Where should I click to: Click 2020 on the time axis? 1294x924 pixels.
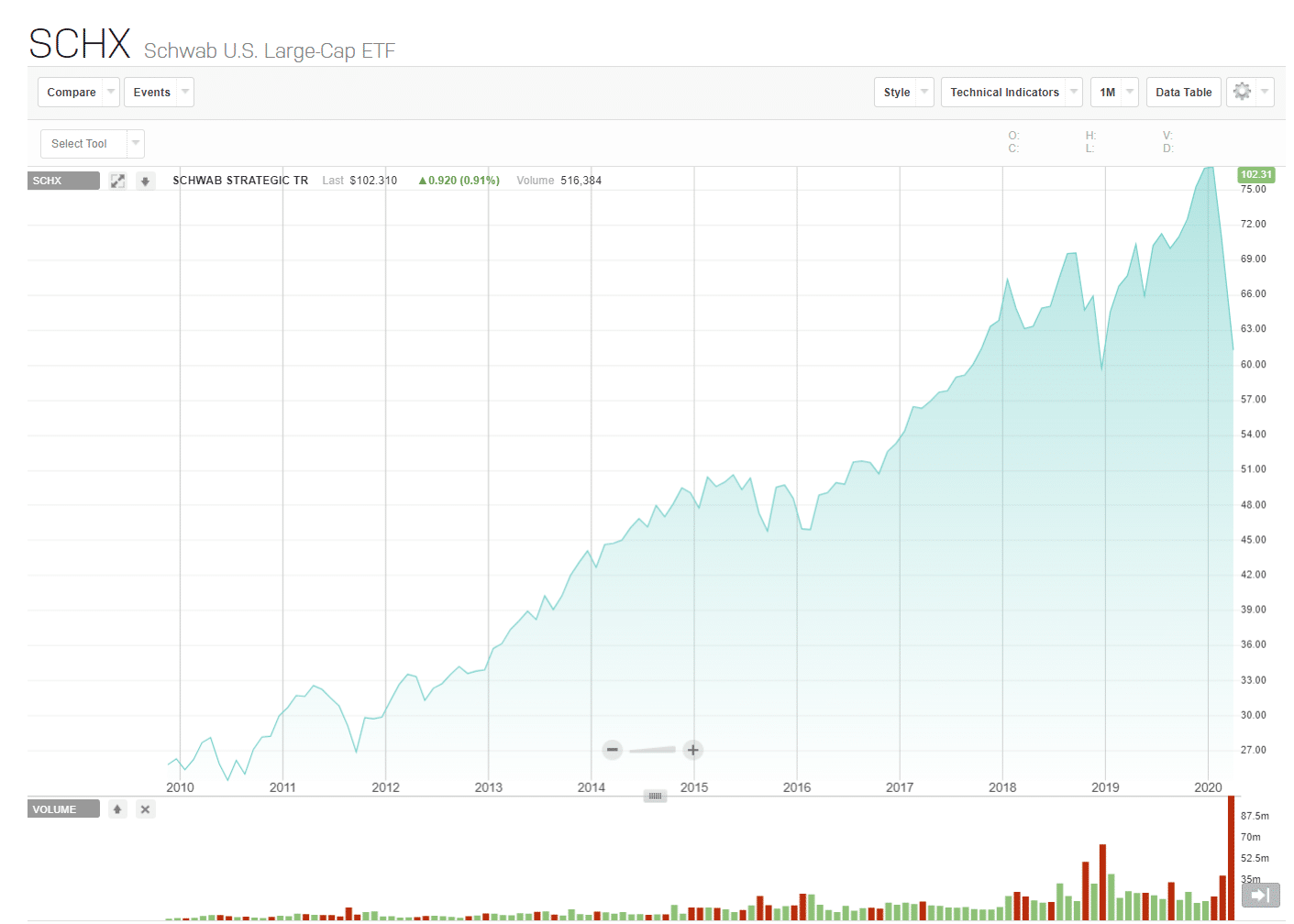tap(1208, 787)
